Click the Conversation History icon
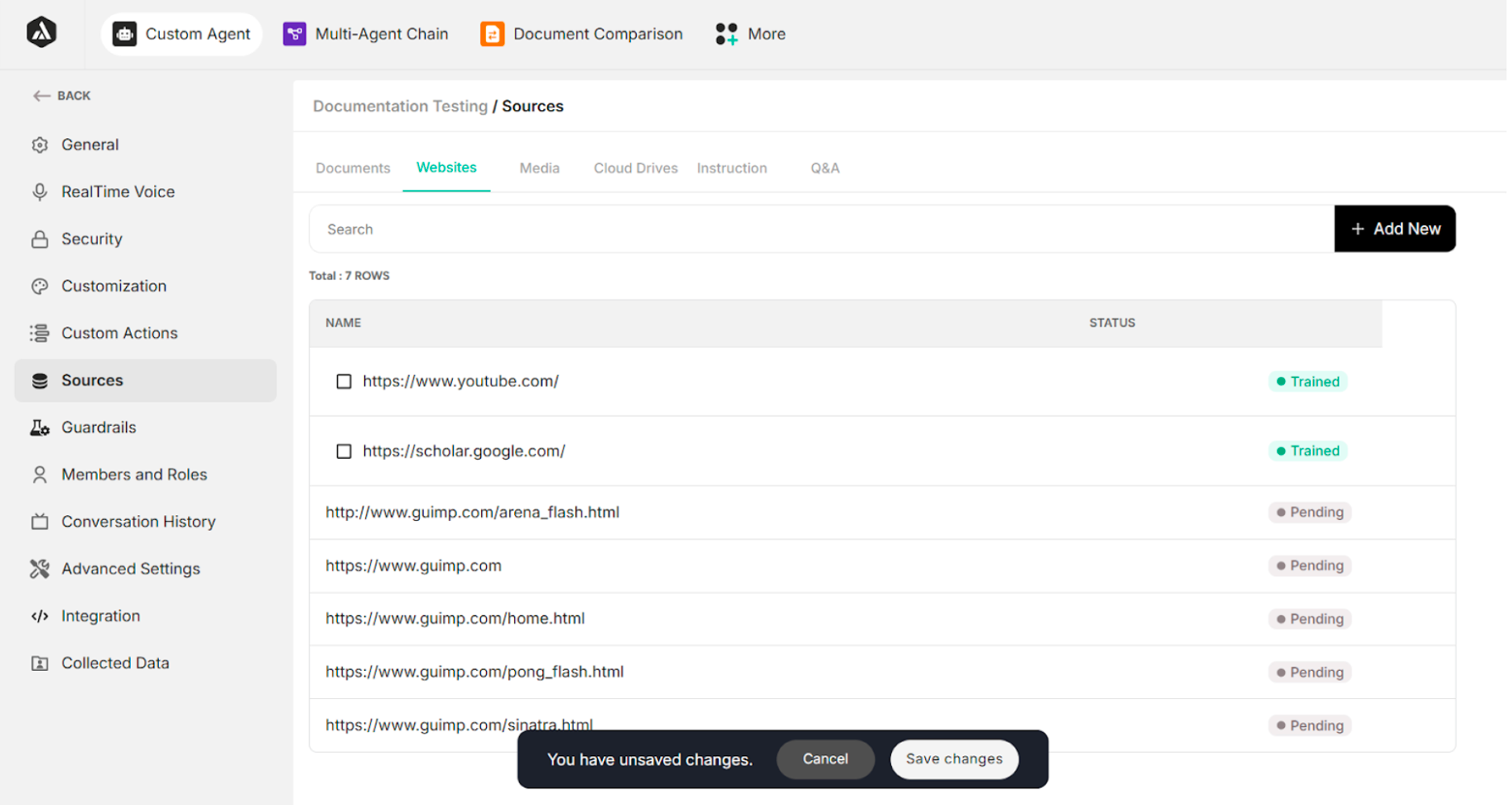 [x=40, y=521]
